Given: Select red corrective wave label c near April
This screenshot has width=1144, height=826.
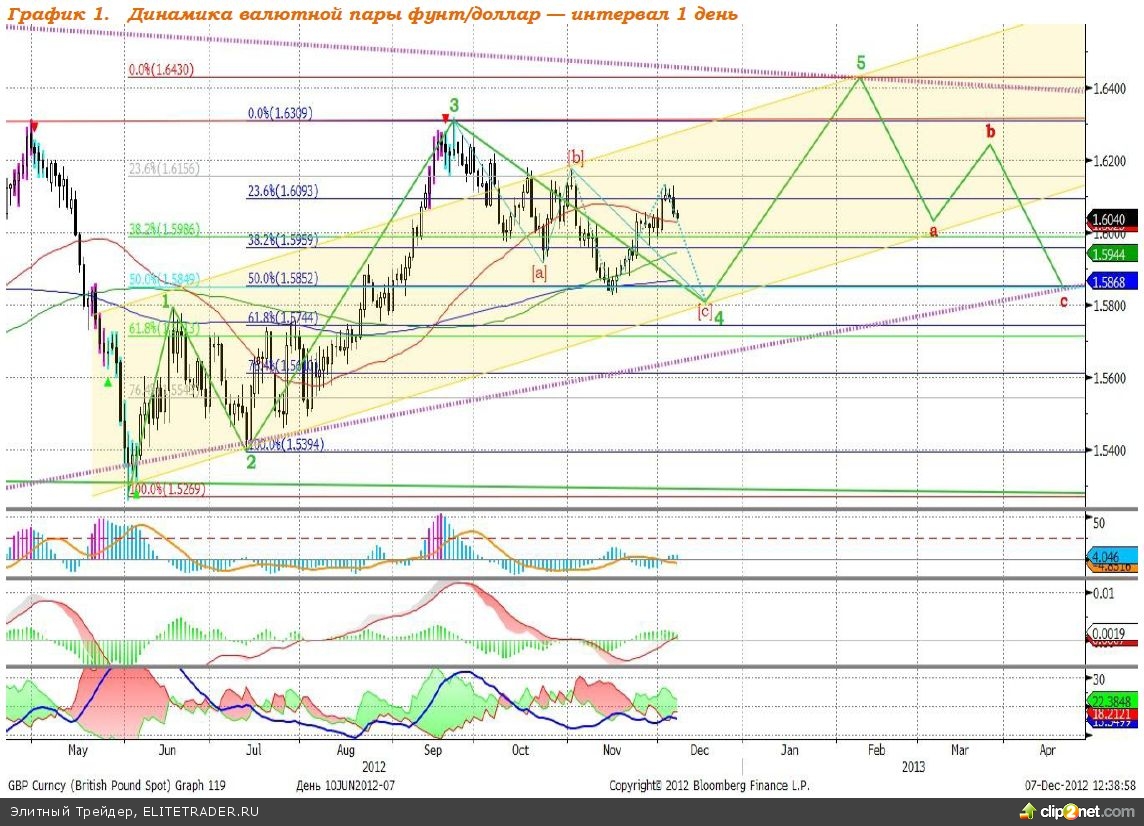Looking at the screenshot, I should [1063, 301].
